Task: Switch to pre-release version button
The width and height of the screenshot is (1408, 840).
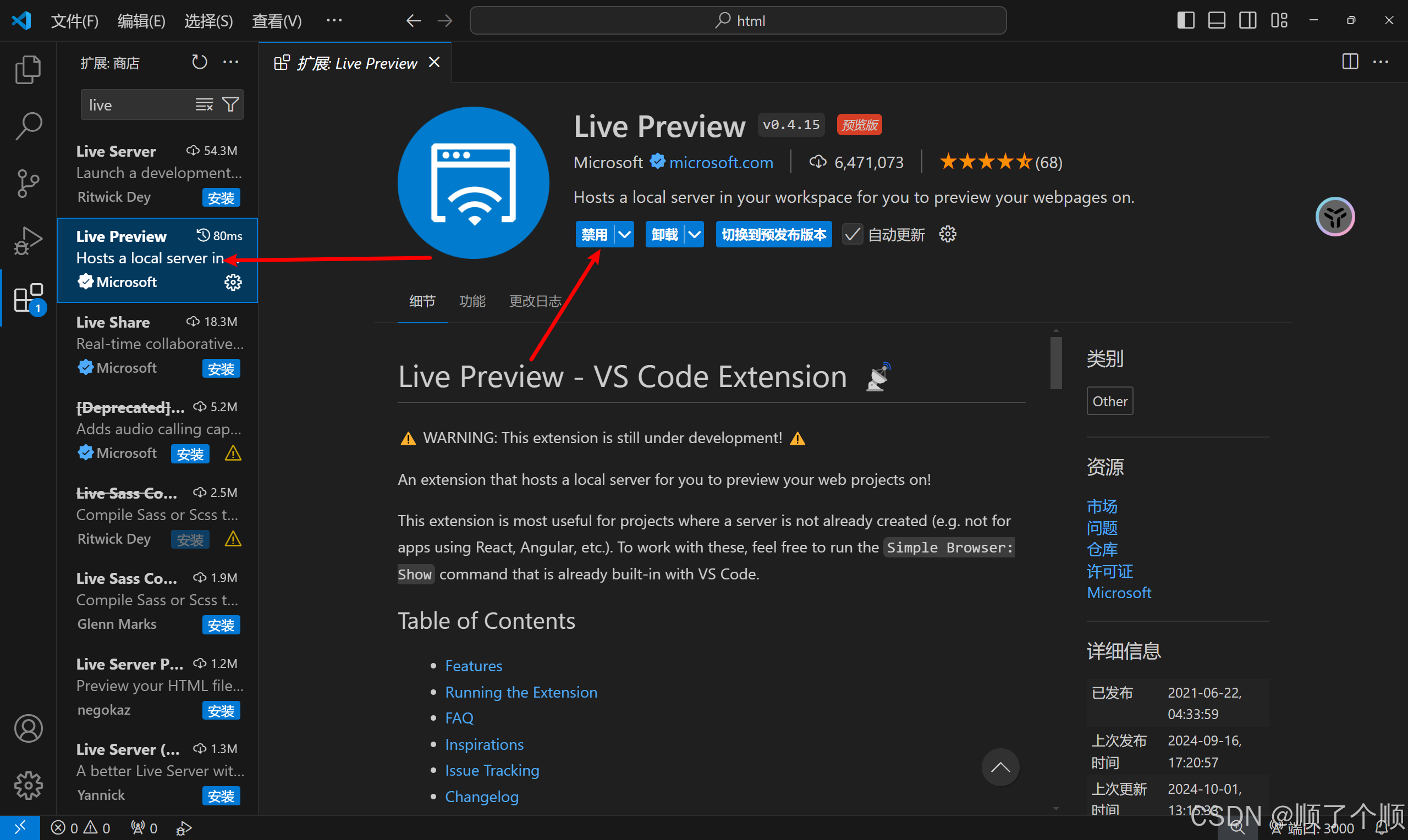Action: click(773, 234)
